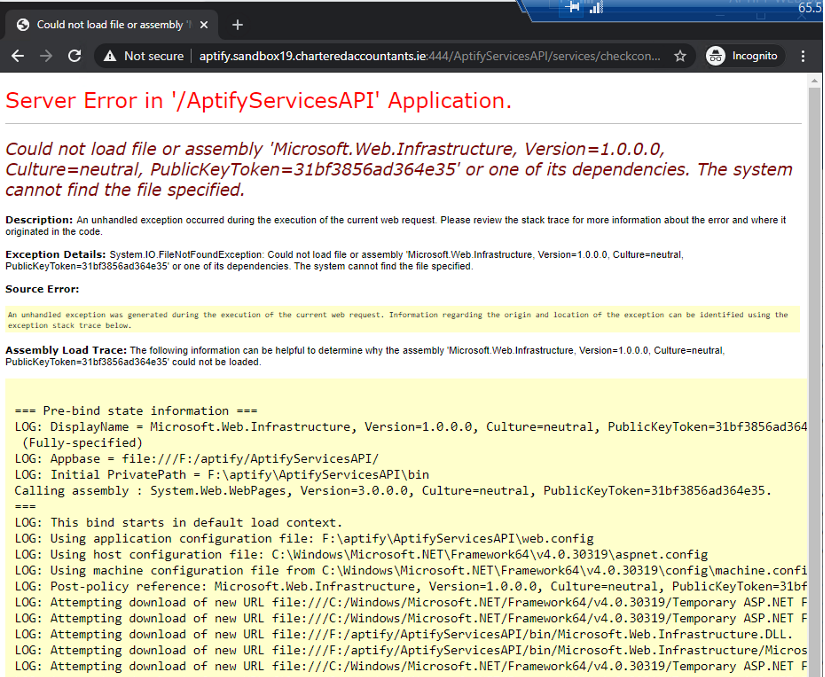Screen dimensions: 825x677
Task: Click the italic 'Could not load file or assembly' message
Action: [x=399, y=169]
